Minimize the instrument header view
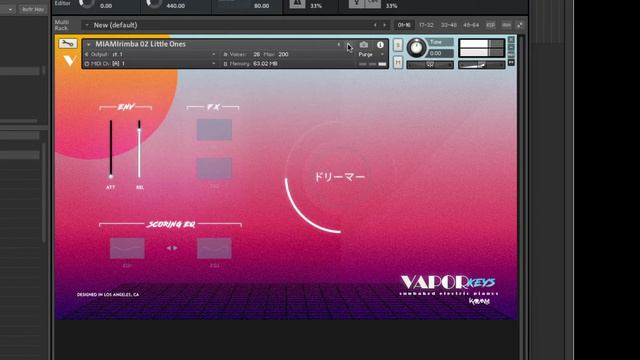The image size is (640, 360). tap(511, 47)
